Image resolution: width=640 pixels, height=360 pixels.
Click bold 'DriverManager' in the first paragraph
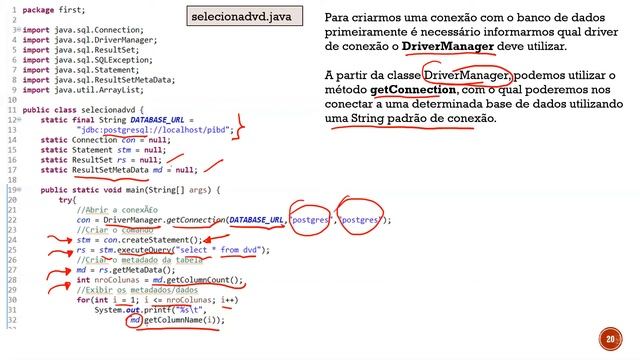pos(448,46)
